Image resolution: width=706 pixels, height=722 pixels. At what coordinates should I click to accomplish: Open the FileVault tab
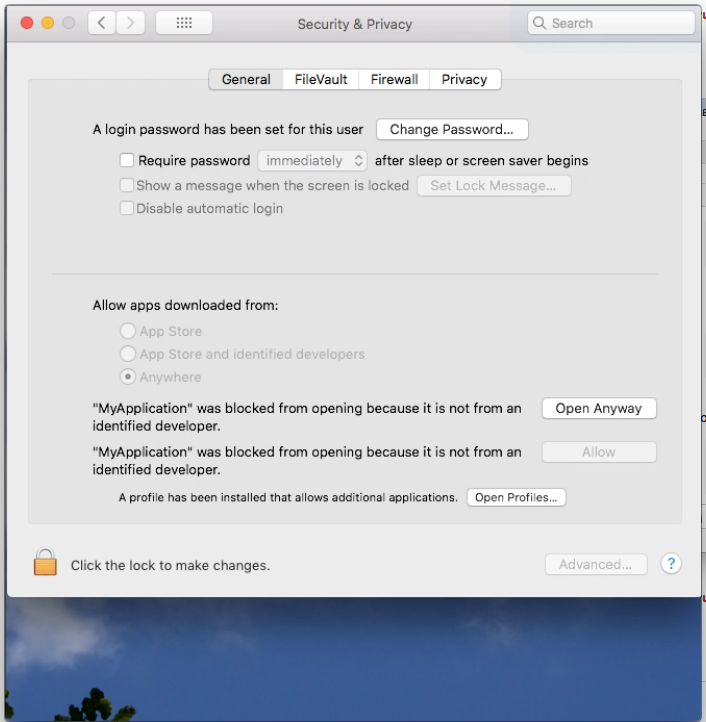[321, 79]
